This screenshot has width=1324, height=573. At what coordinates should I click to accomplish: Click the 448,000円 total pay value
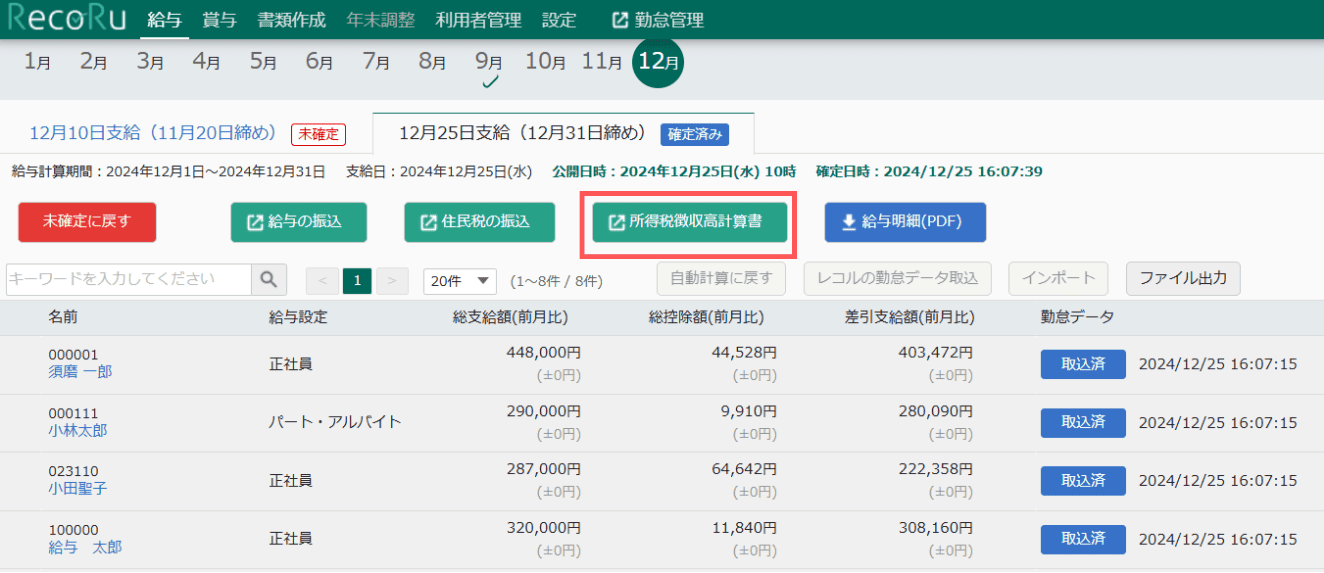click(x=544, y=352)
